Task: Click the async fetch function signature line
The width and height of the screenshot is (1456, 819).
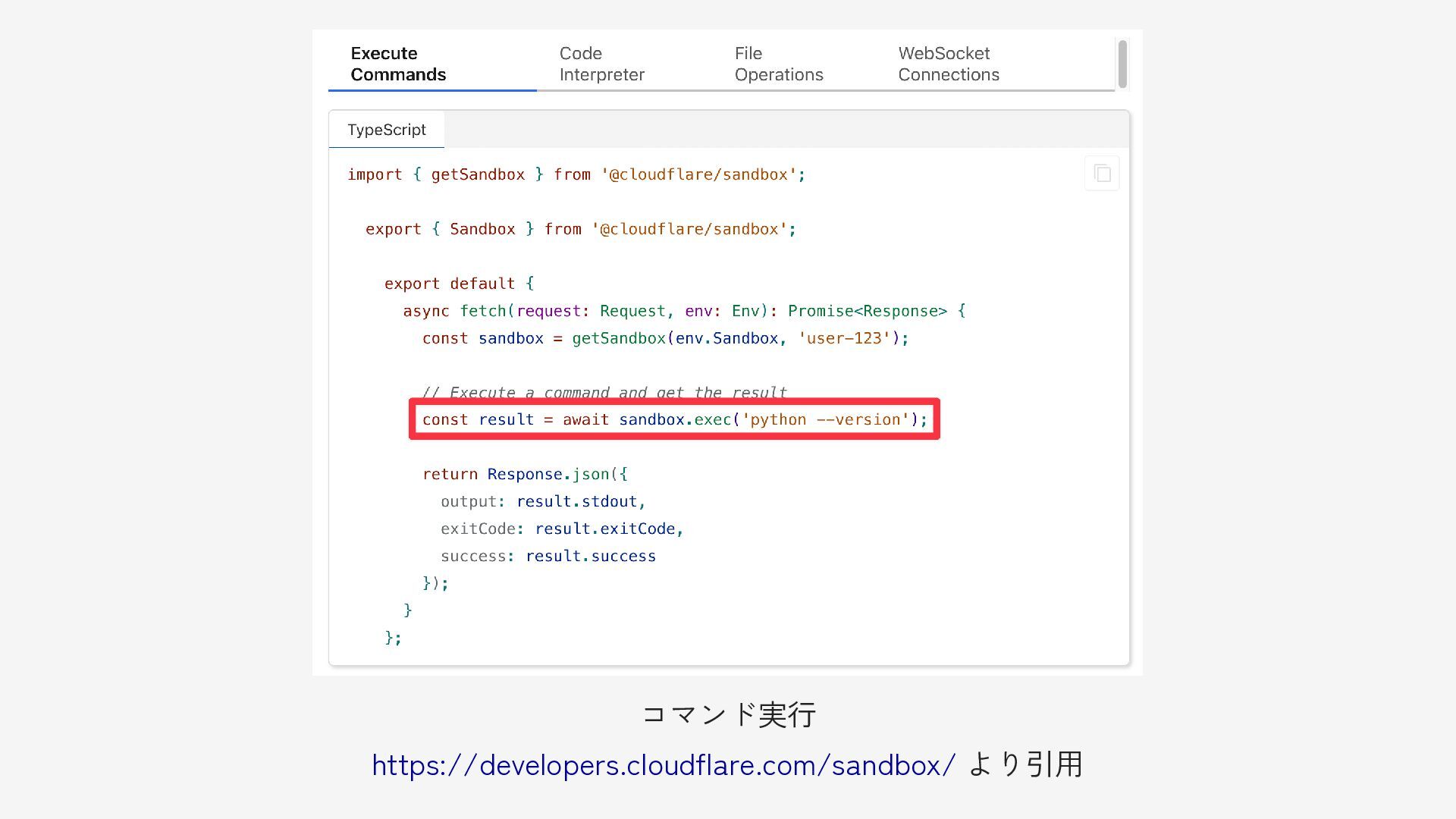Action: point(683,311)
